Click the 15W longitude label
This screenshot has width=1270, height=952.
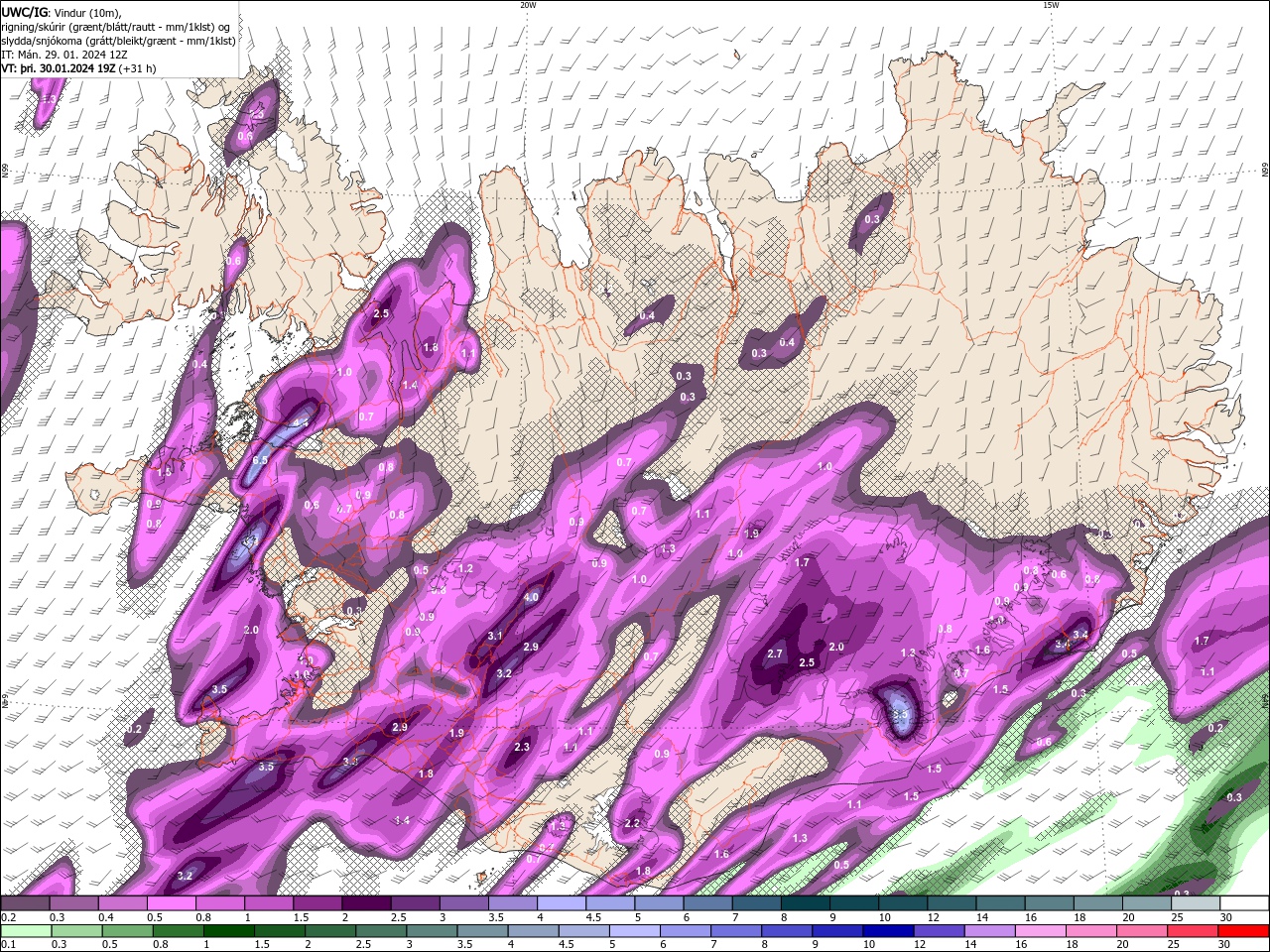(1051, 5)
